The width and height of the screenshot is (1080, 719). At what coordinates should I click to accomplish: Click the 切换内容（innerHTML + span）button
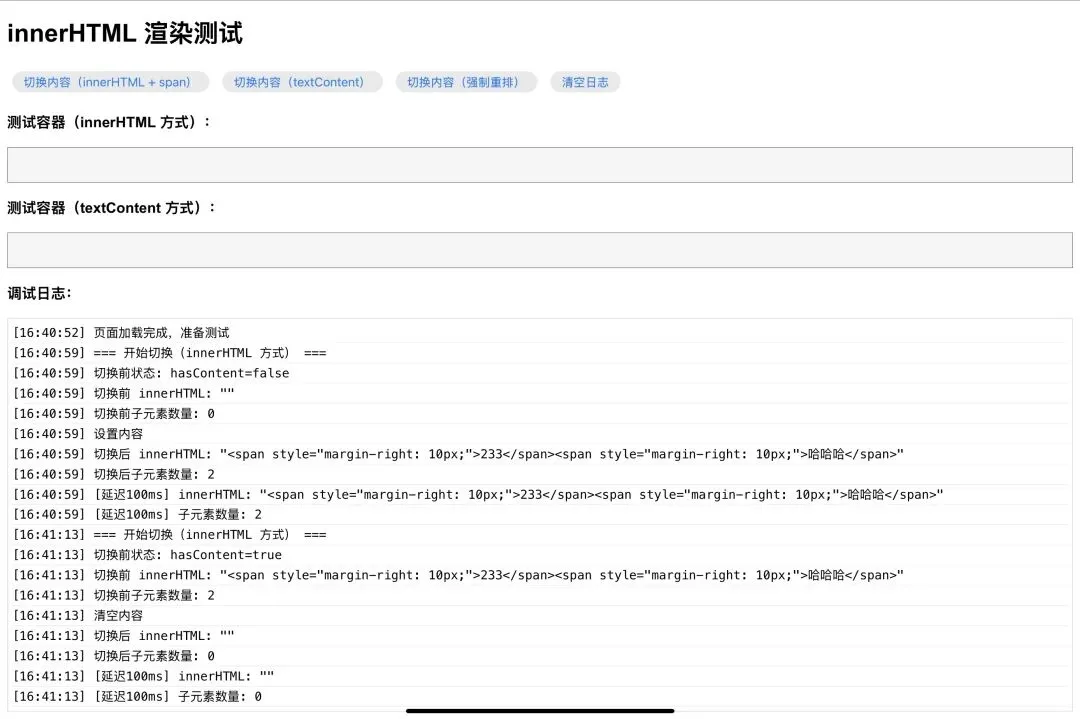coord(110,82)
